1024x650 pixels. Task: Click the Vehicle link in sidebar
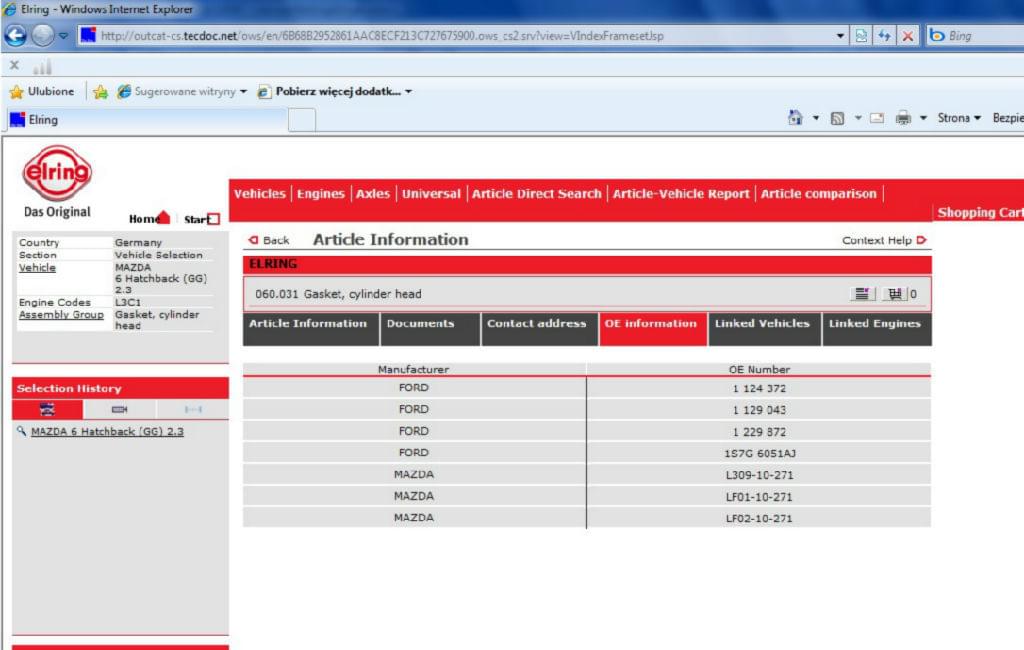[37, 267]
